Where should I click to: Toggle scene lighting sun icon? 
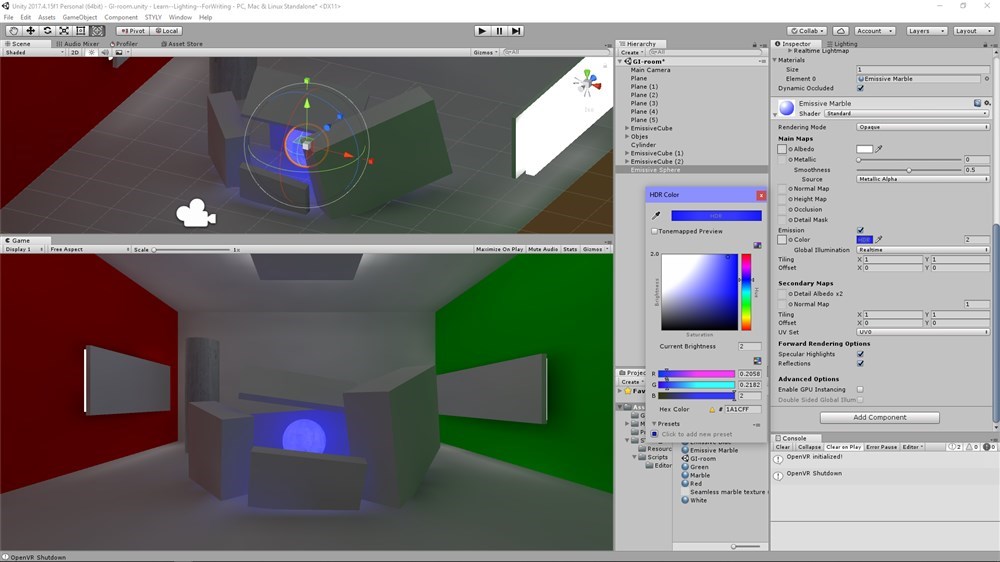pos(91,52)
